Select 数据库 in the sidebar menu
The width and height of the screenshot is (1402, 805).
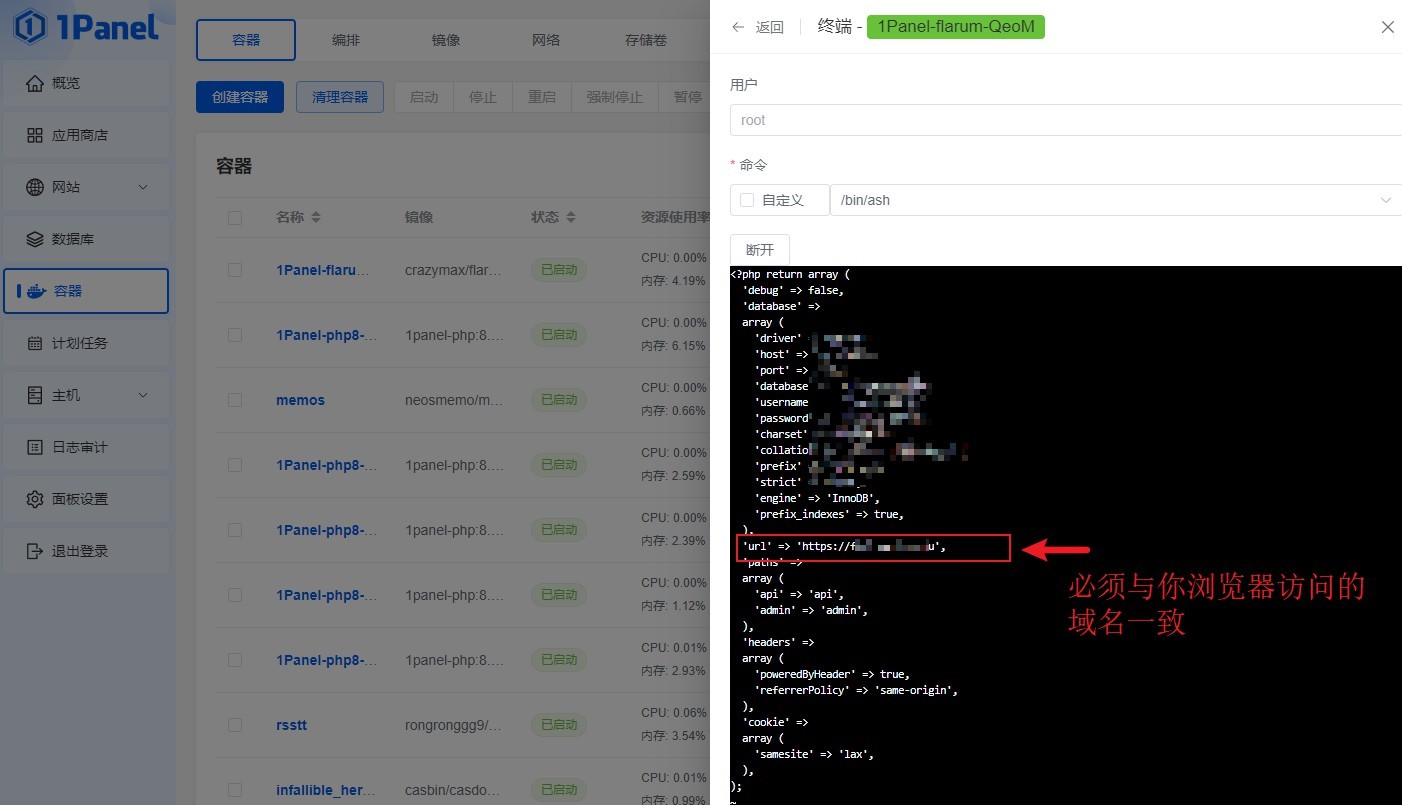click(86, 239)
